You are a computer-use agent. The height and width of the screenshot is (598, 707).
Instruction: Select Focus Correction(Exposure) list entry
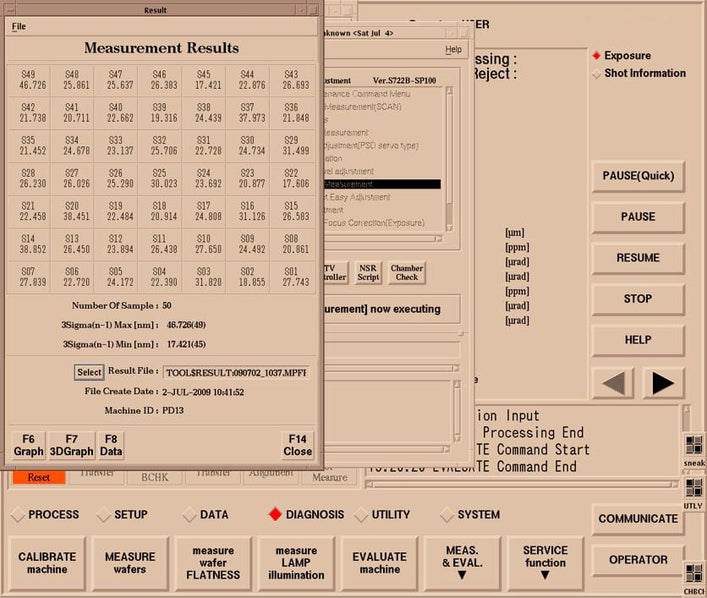click(374, 223)
